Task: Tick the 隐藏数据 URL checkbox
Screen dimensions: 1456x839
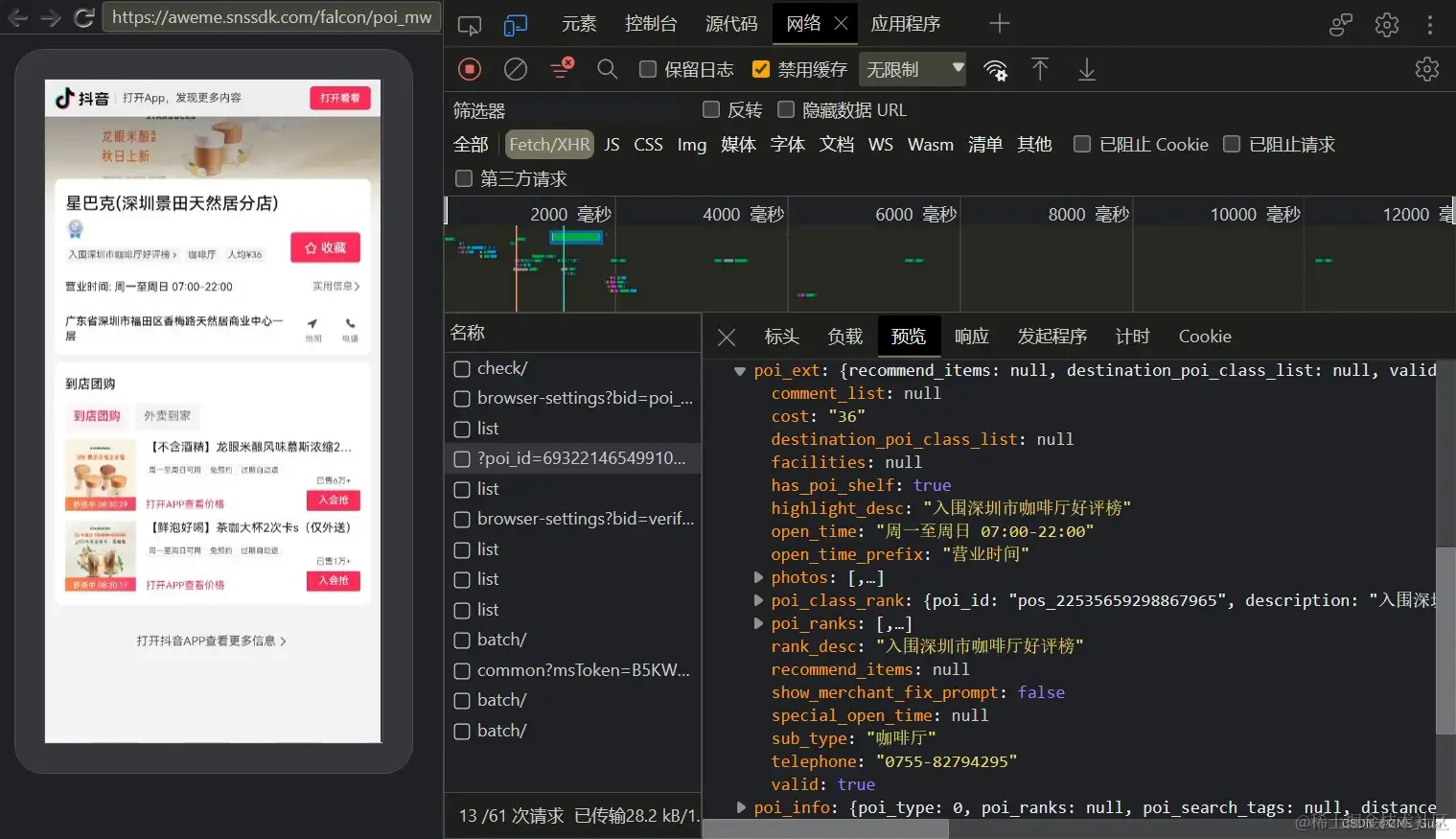Action: pos(786,109)
